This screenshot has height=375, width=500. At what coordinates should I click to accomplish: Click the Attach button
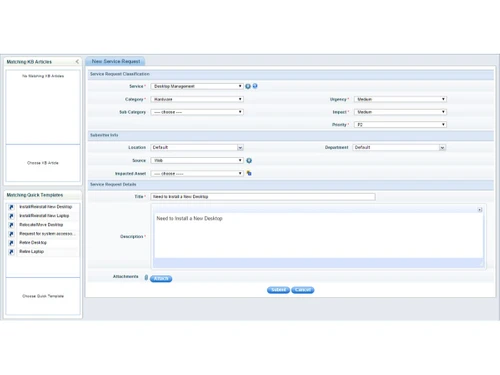pos(161,279)
